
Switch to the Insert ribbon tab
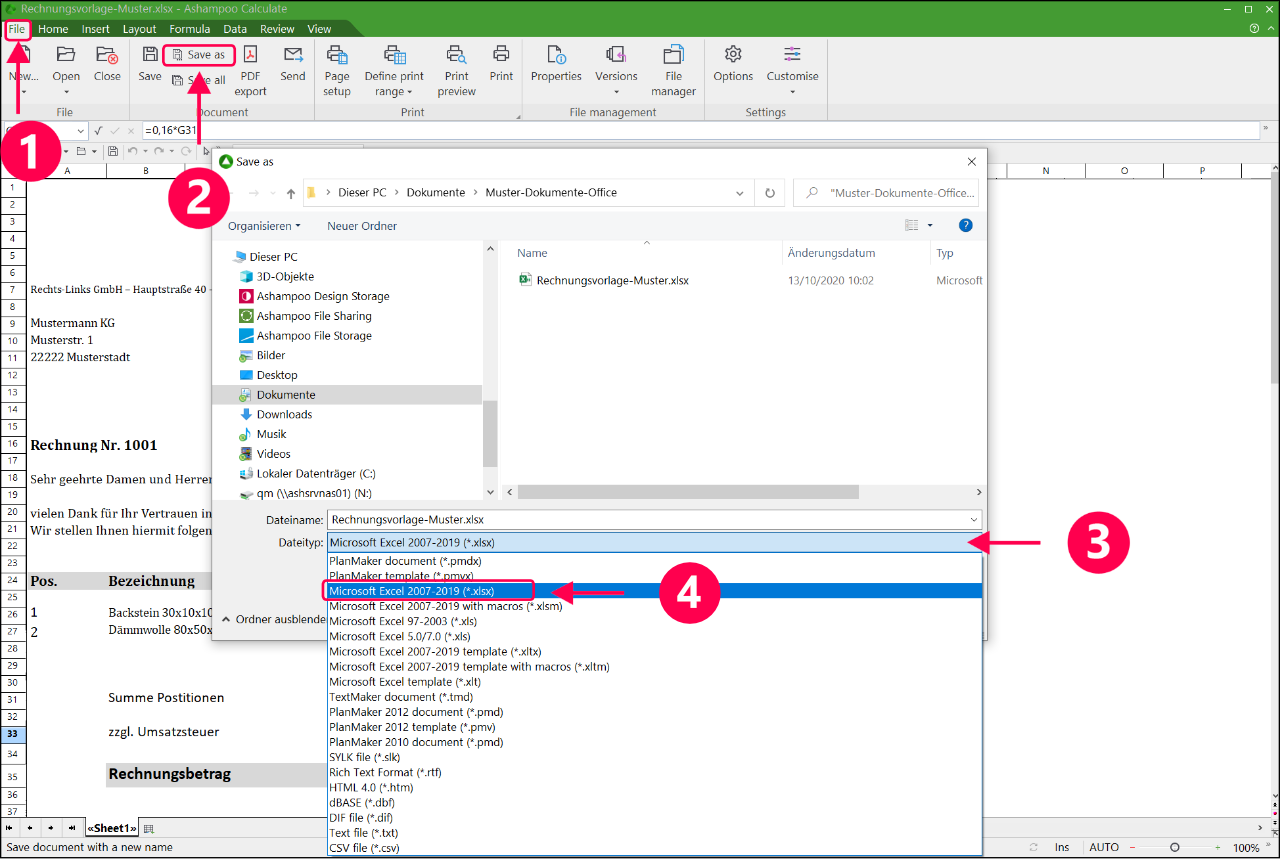point(96,29)
